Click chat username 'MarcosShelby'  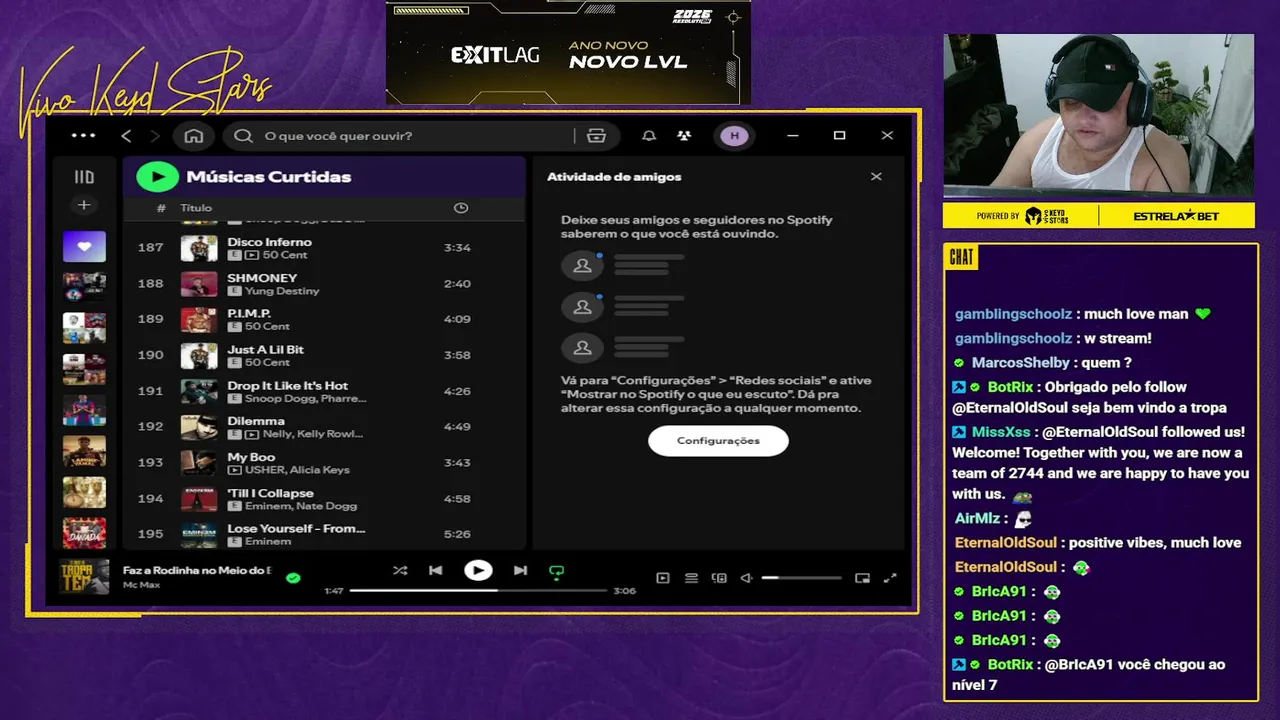click(1022, 363)
